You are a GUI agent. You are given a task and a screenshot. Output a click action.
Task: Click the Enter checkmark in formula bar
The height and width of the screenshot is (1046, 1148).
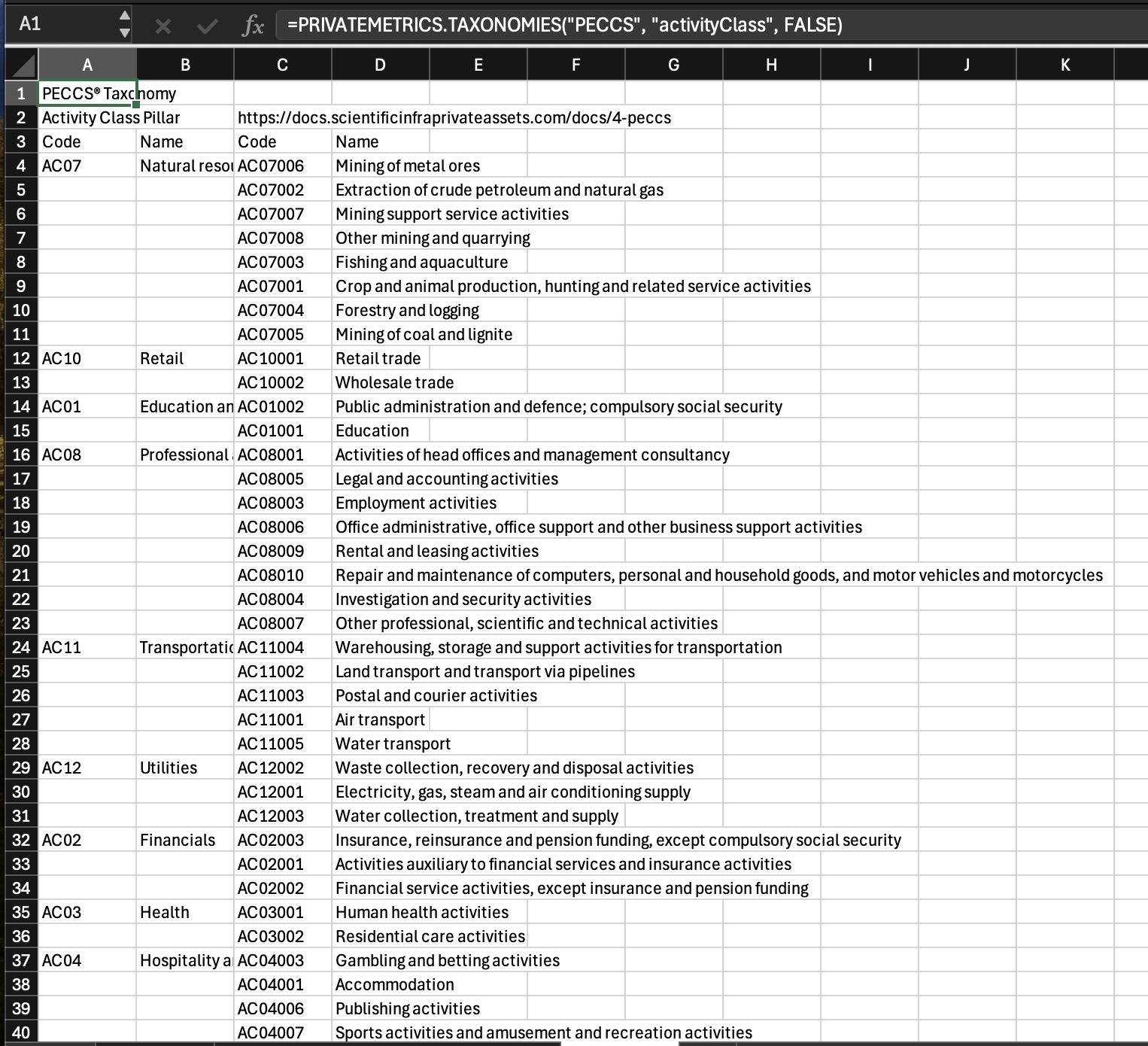[207, 26]
